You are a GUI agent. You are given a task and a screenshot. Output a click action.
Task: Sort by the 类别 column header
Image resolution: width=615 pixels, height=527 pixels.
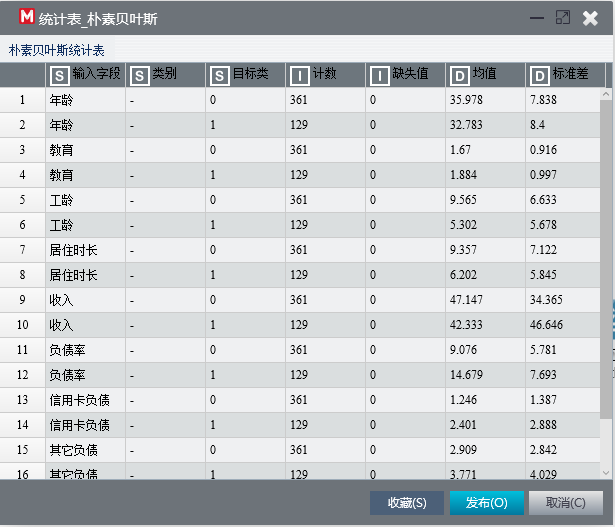pyautogui.click(x=166, y=75)
